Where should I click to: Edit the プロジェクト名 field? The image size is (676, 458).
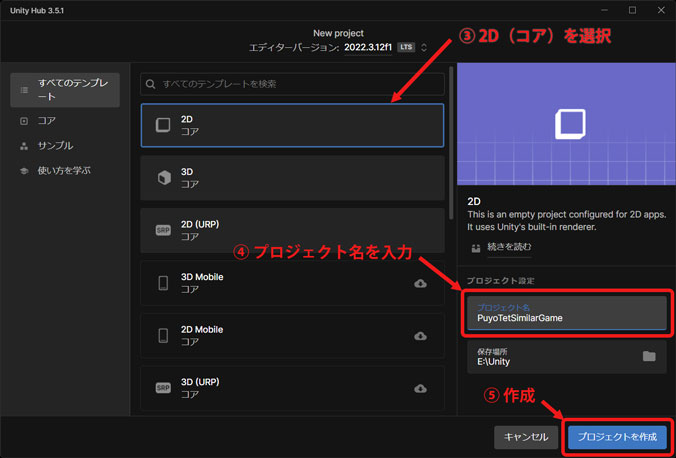(x=567, y=313)
